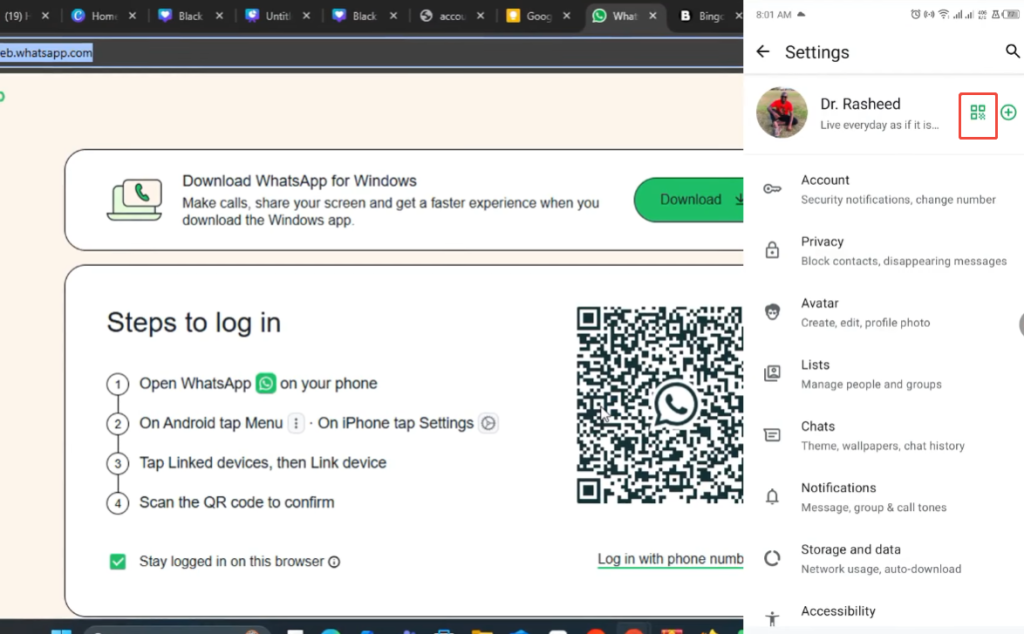Tap the Privacy lock icon
This screenshot has height=634, width=1024.
(x=772, y=250)
